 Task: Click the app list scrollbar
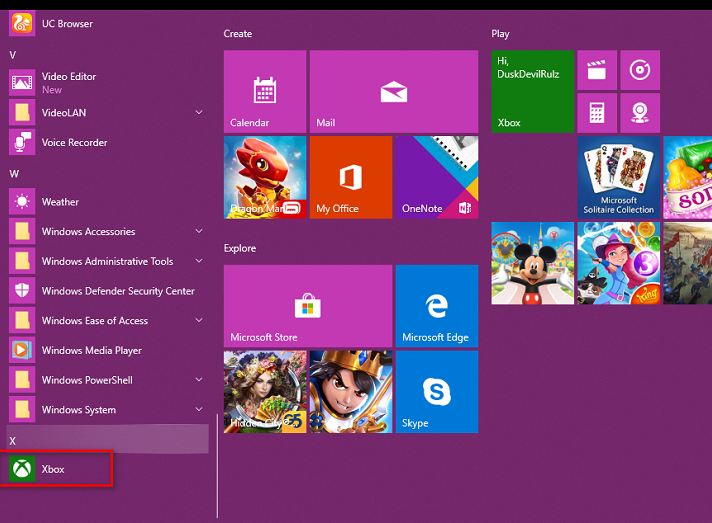tap(218, 465)
